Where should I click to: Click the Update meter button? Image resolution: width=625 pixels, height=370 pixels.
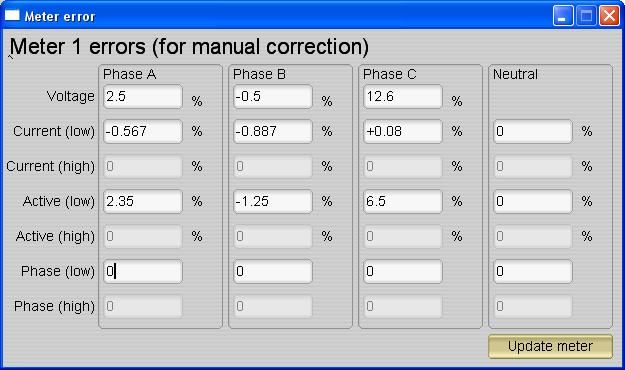pos(550,346)
